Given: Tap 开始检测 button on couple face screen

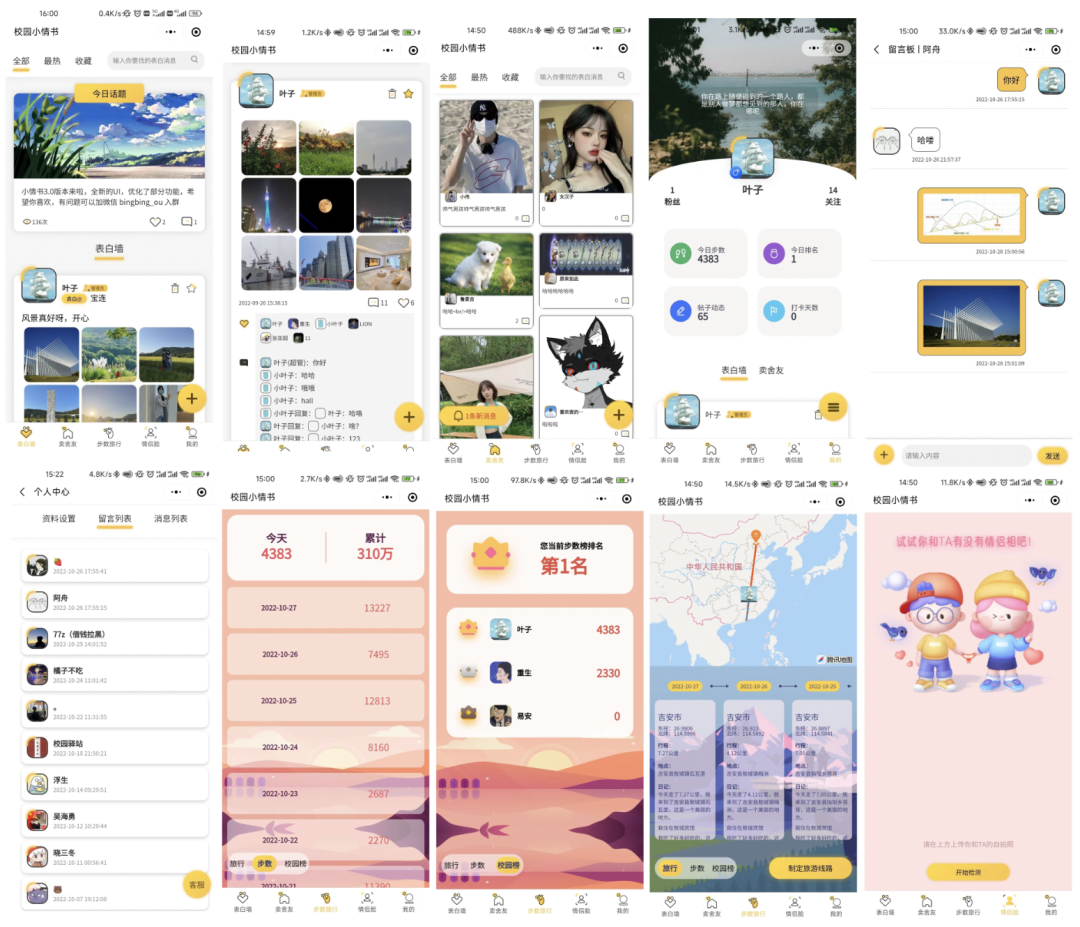Looking at the screenshot, I should 968,872.
